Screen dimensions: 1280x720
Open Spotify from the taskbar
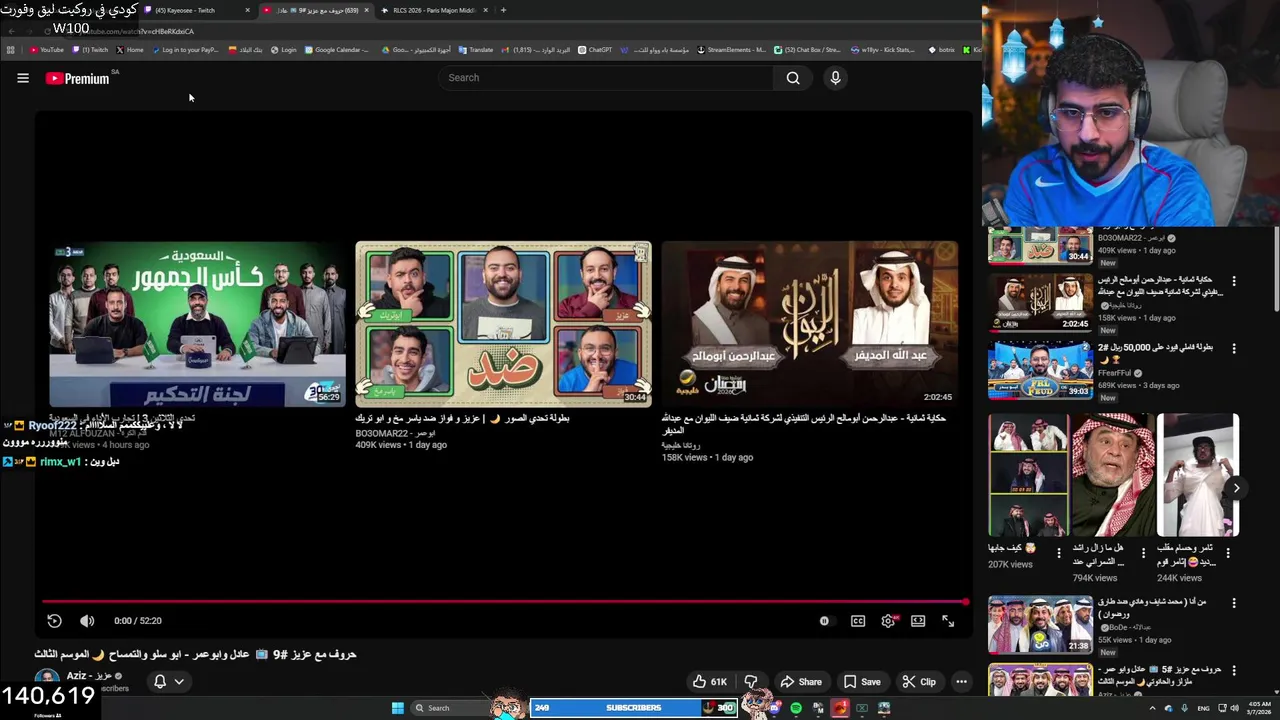coord(796,708)
